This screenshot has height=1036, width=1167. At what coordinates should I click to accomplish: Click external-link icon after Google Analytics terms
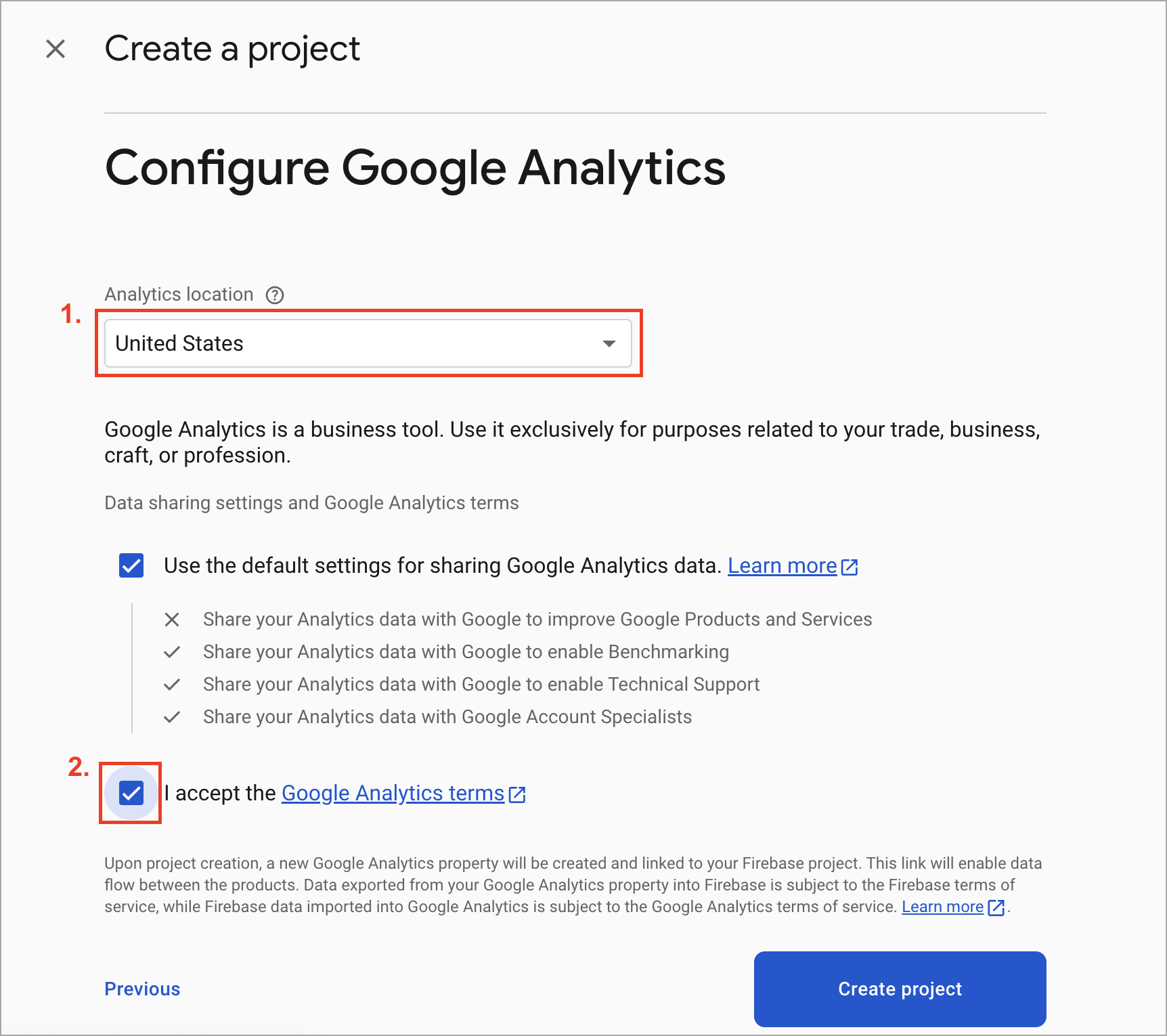517,794
